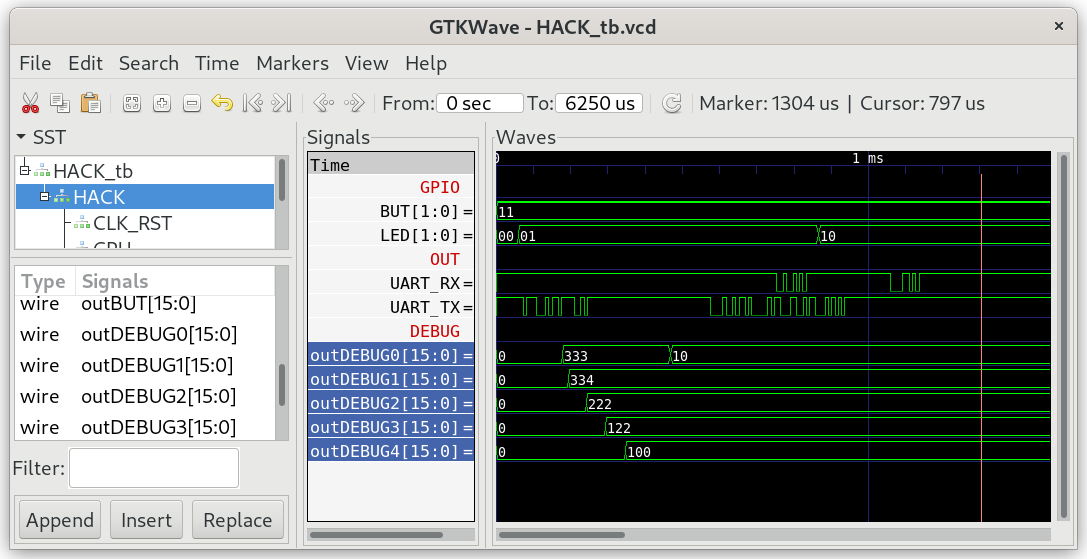
Task: Click the Time header row in Signals pane
Action: coord(391,165)
